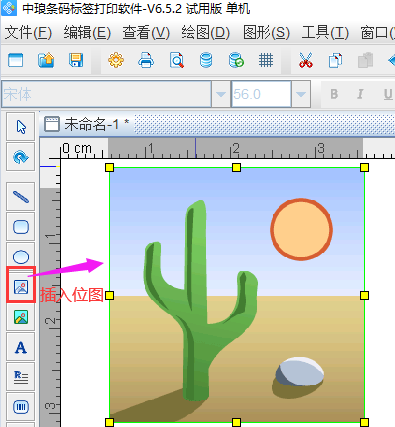Toggle the grid display icon

pyautogui.click(x=266, y=60)
